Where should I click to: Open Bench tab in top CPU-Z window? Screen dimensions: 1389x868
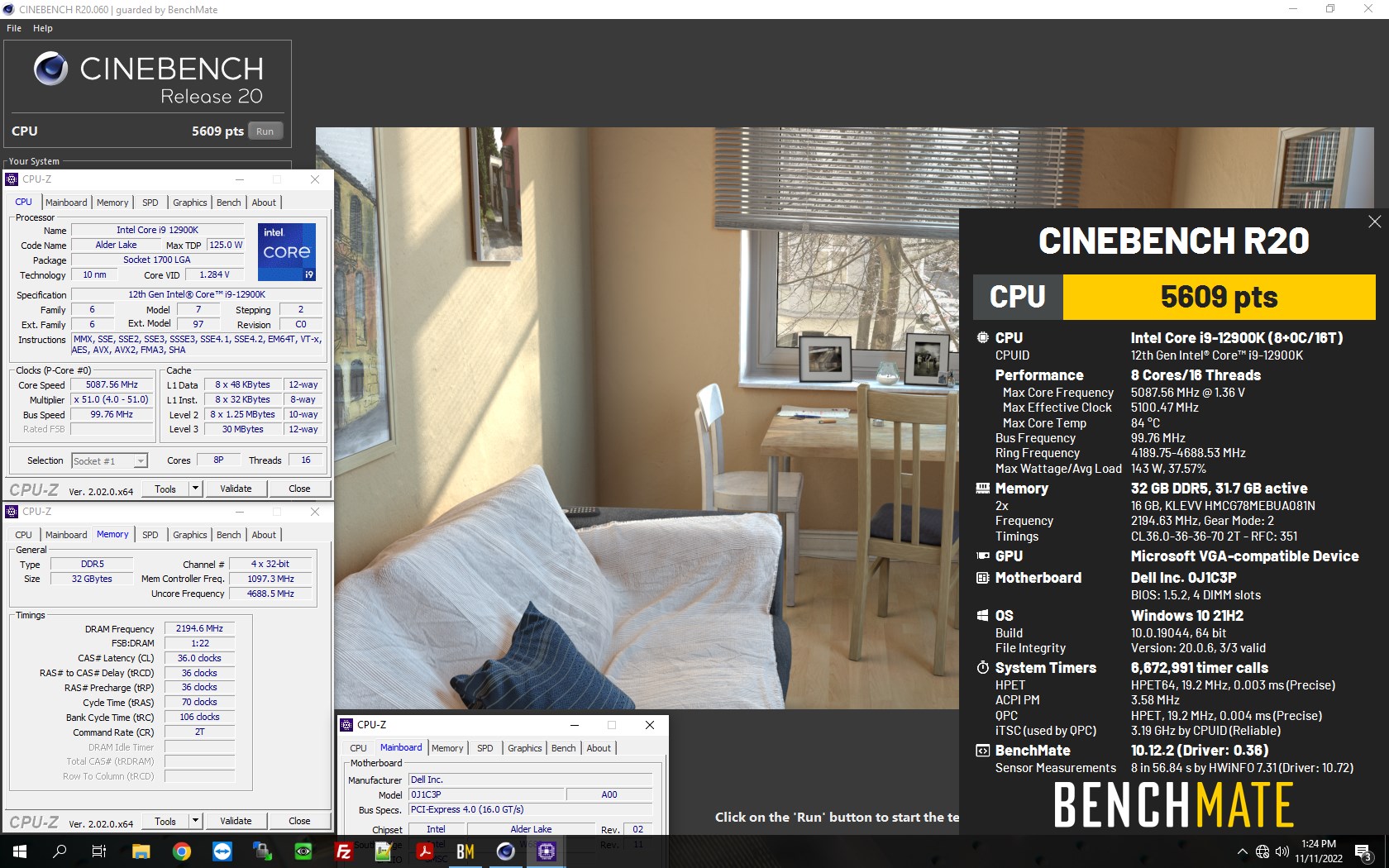229,203
